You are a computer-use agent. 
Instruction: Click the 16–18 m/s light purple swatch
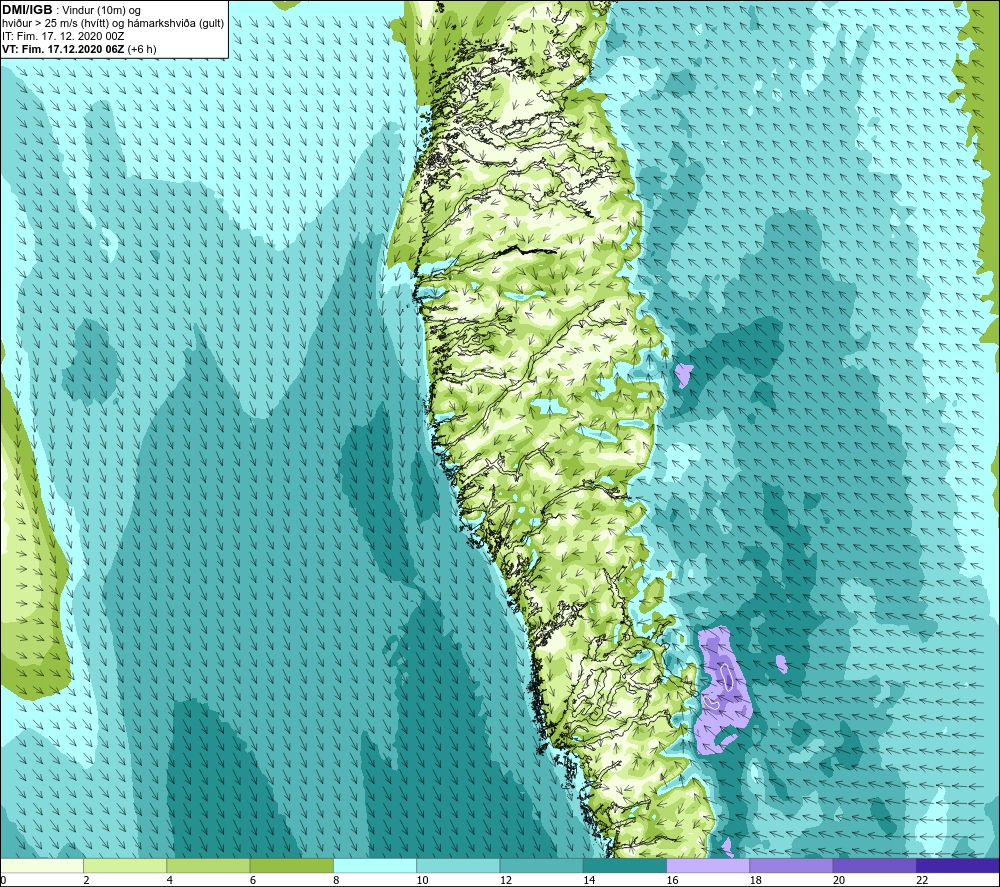708,865
